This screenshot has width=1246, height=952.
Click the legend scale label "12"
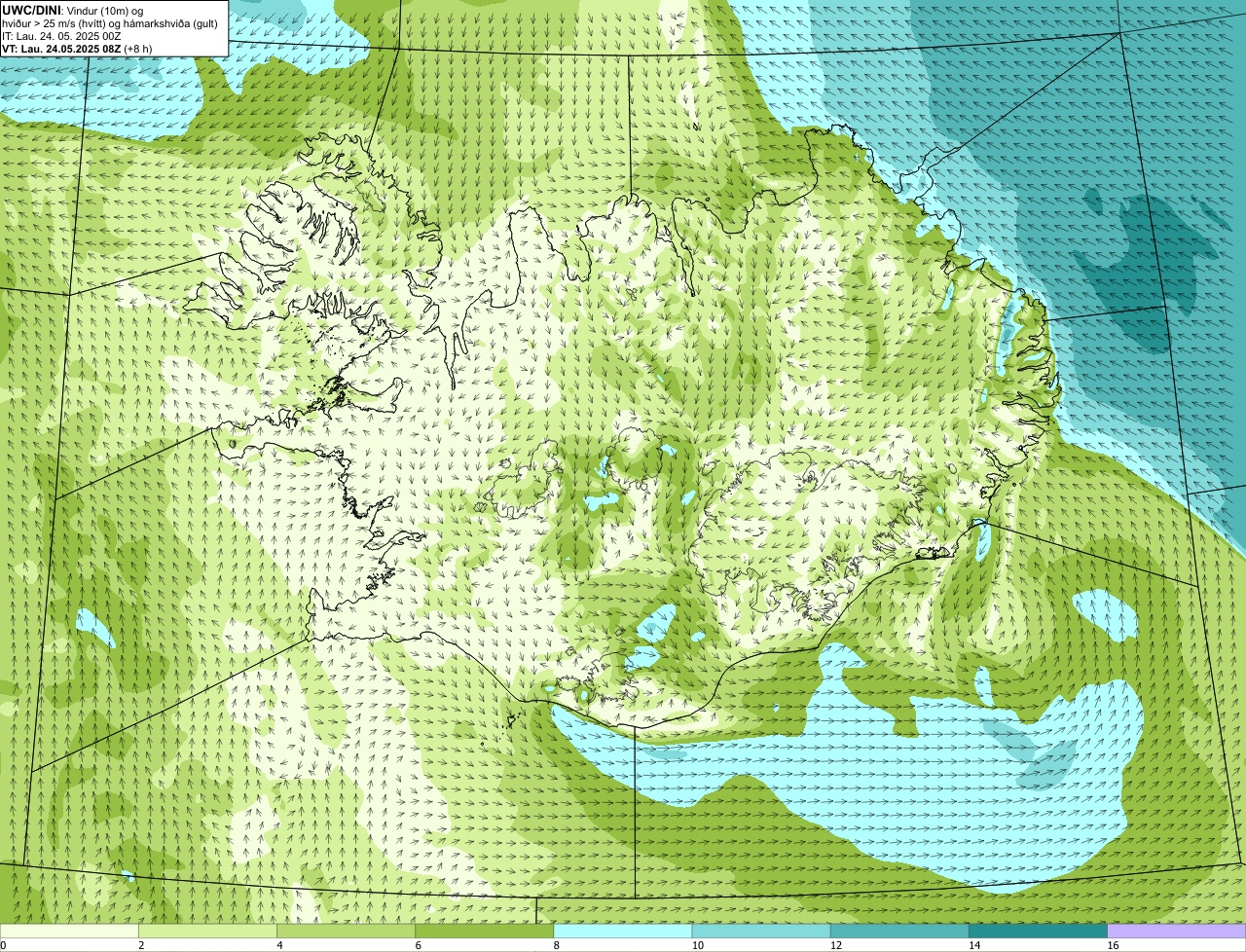click(836, 945)
